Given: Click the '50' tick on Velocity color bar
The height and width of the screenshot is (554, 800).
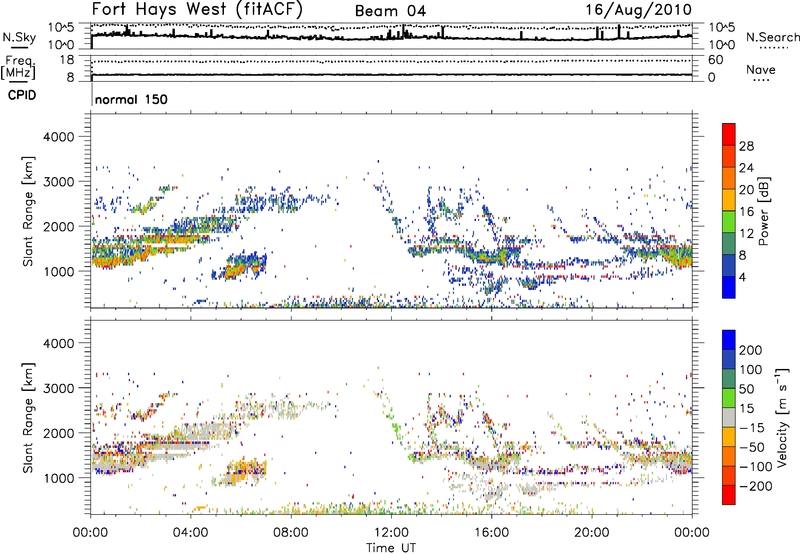Looking at the screenshot, I should coord(747,389).
